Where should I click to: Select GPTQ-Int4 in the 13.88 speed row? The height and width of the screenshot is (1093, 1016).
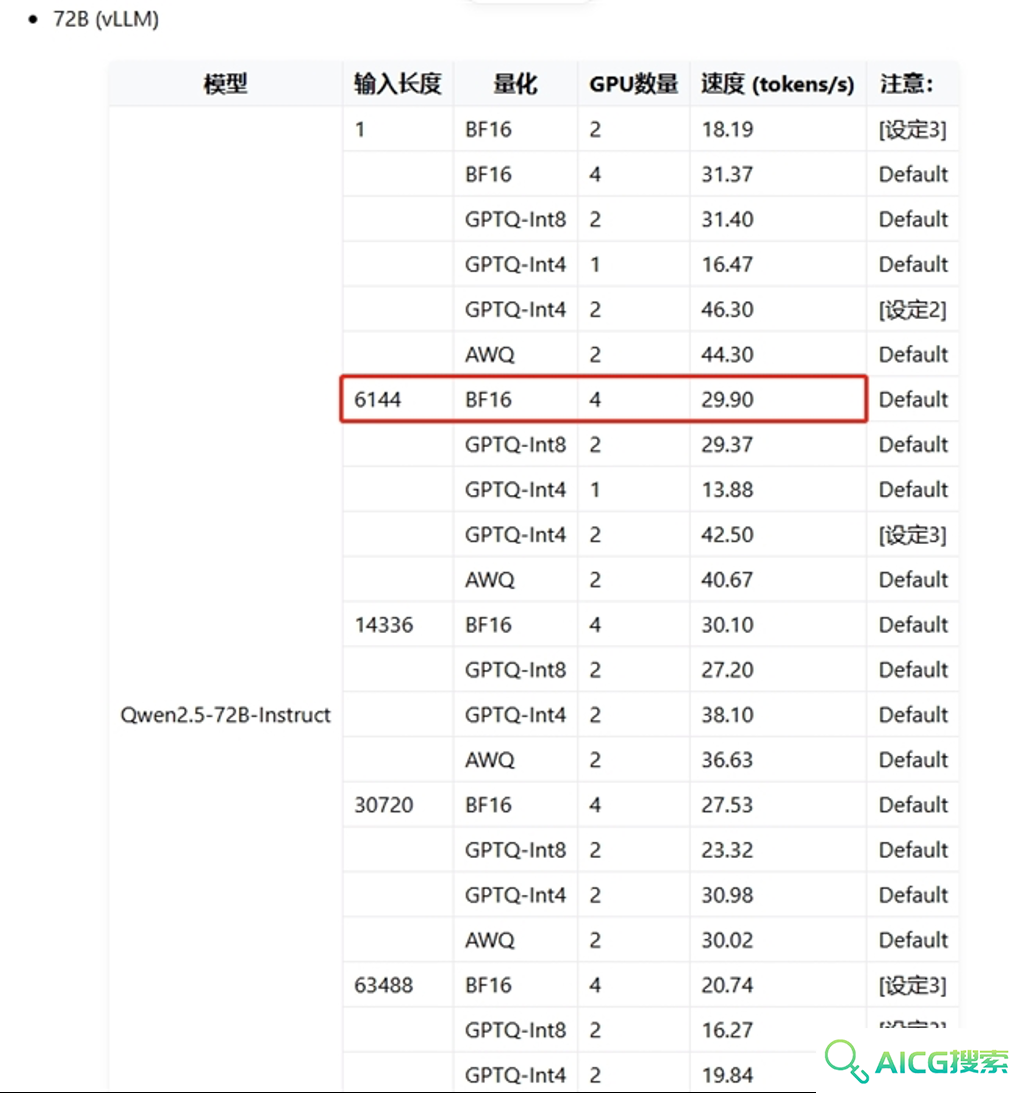515,489
